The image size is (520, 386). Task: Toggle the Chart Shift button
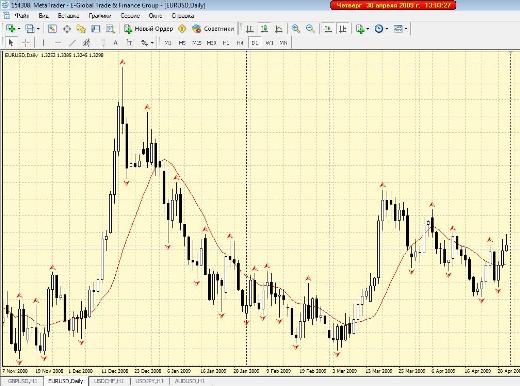[x=342, y=29]
